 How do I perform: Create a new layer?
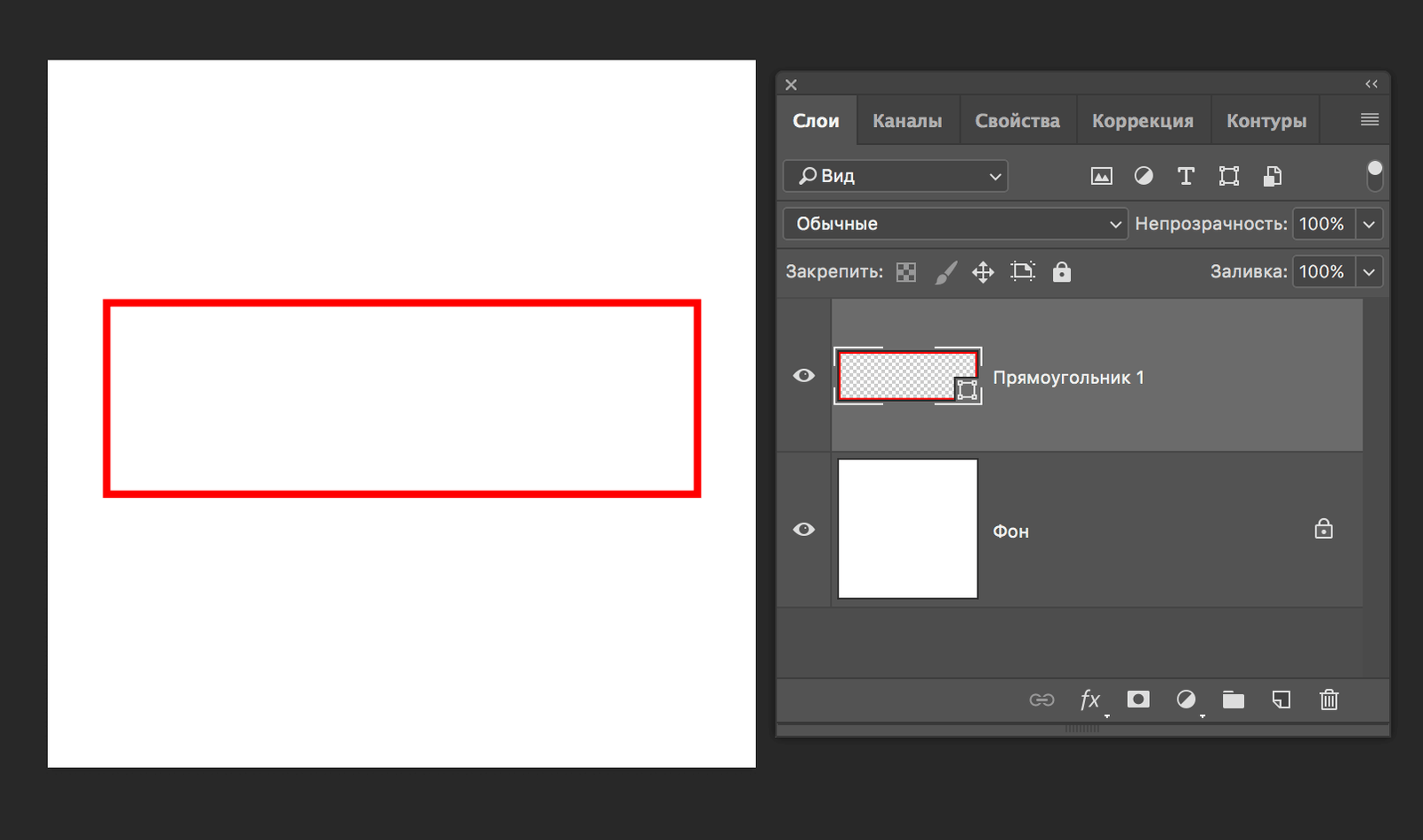1281,700
